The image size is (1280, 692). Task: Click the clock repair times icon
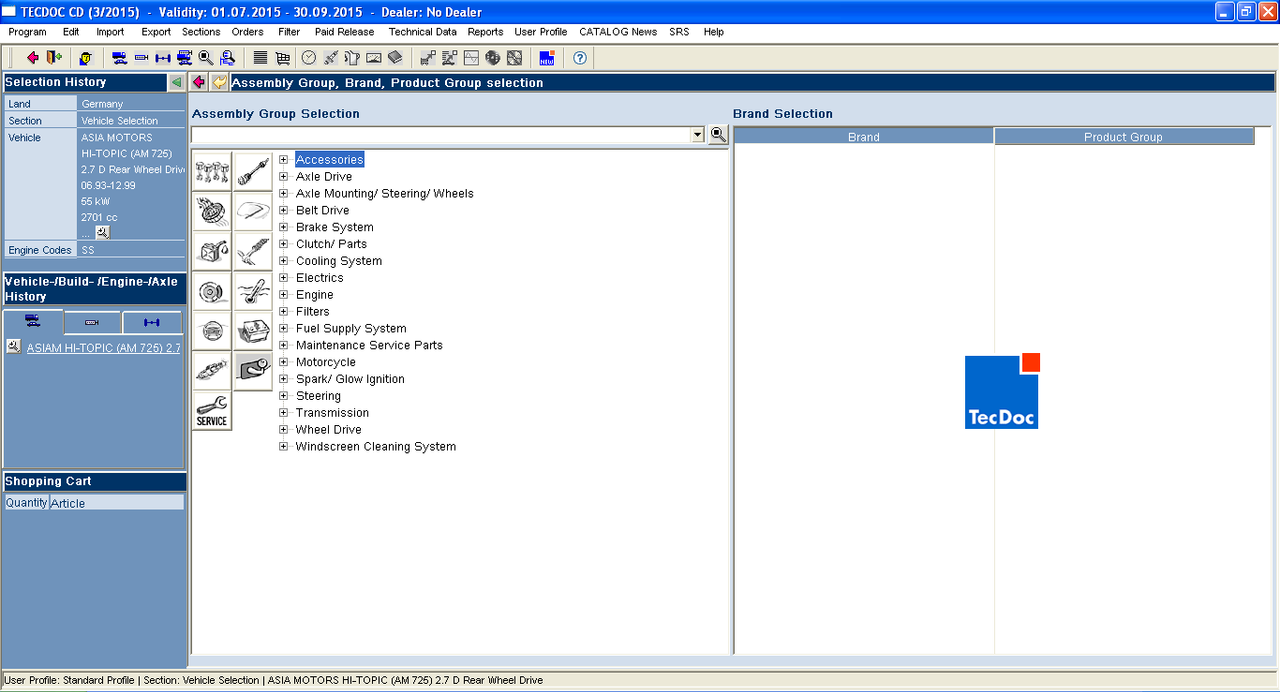[309, 58]
